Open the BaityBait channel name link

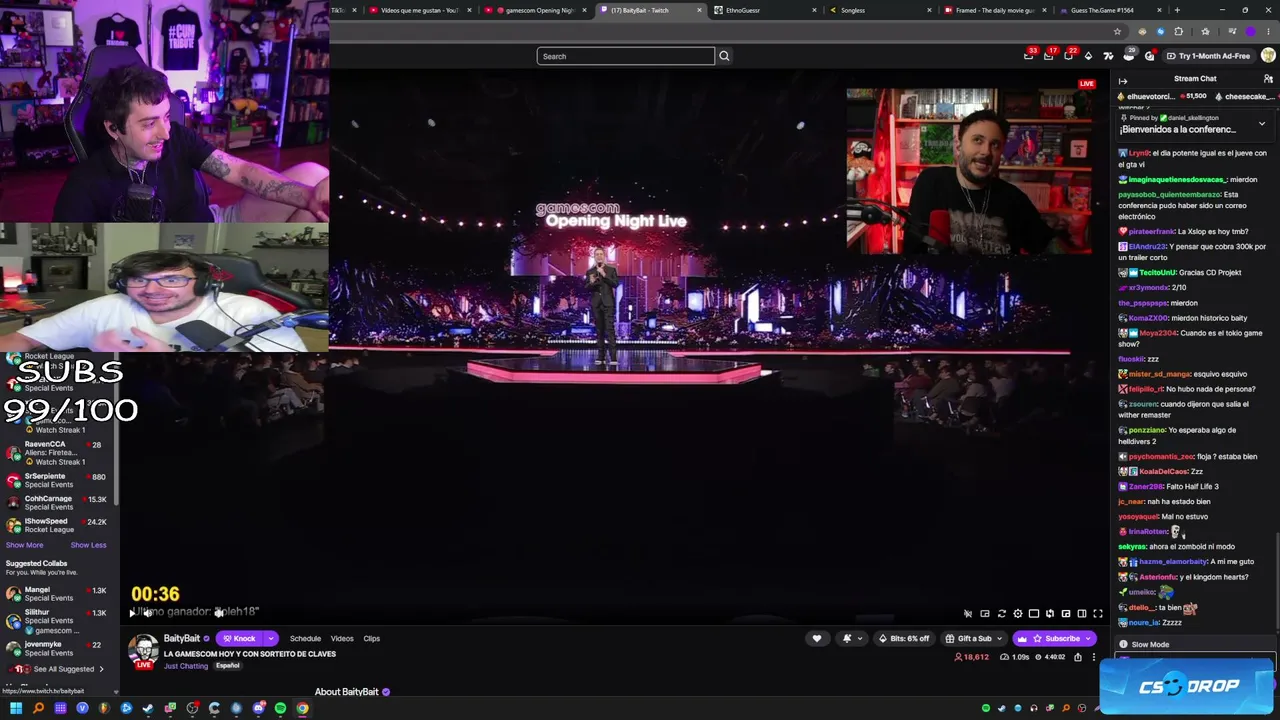point(182,638)
